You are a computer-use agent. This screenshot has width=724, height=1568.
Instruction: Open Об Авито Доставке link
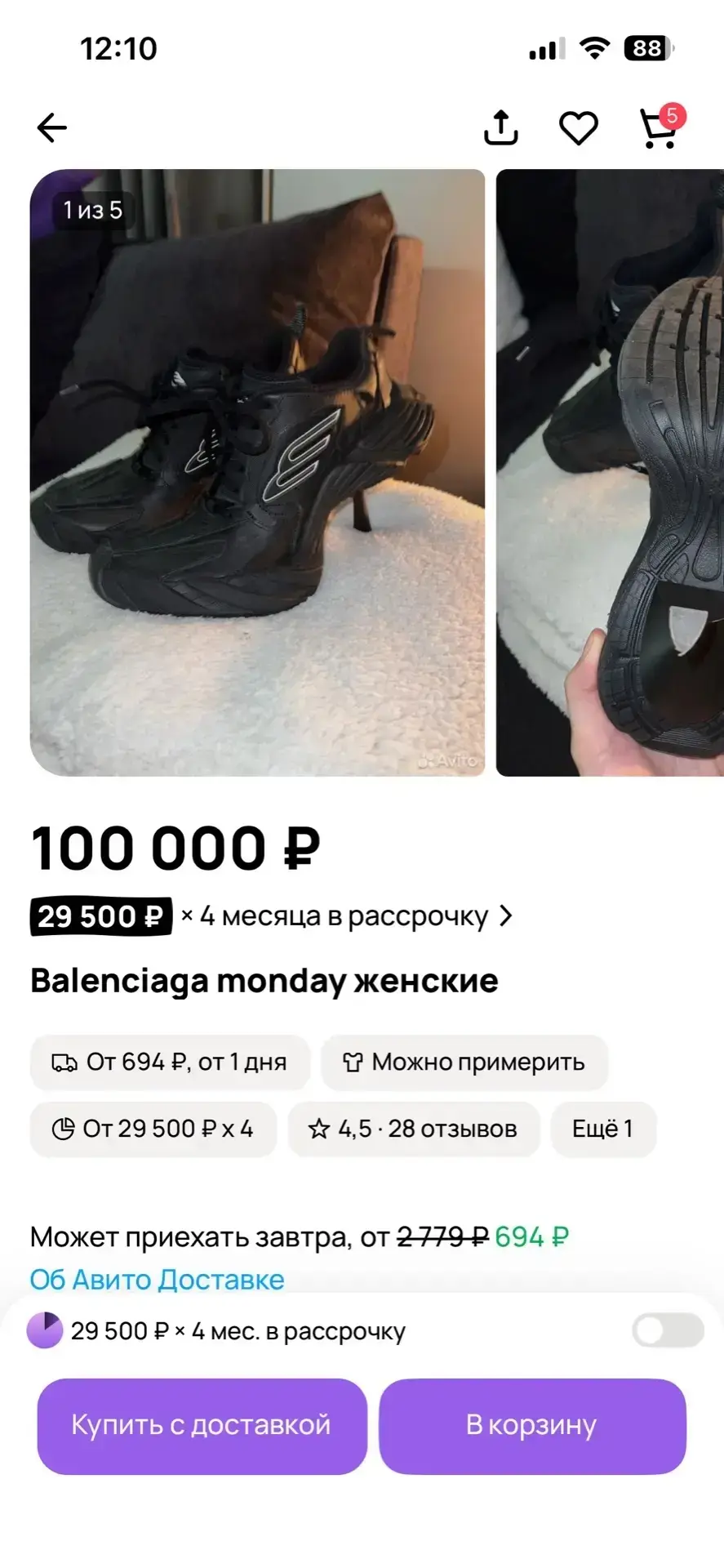pyautogui.click(x=158, y=1280)
